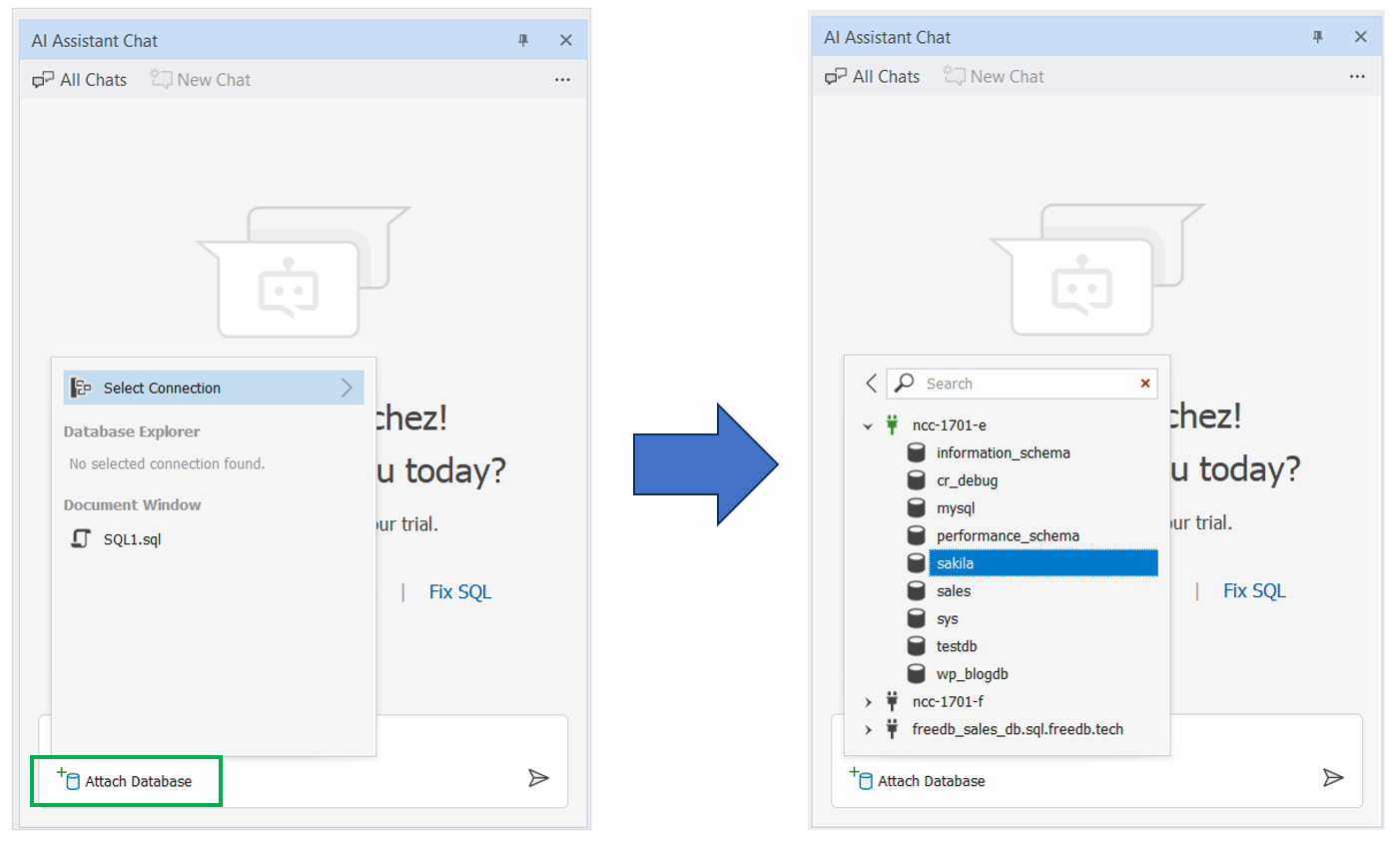
Task: Click into the database Search field
Action: click(x=1029, y=384)
